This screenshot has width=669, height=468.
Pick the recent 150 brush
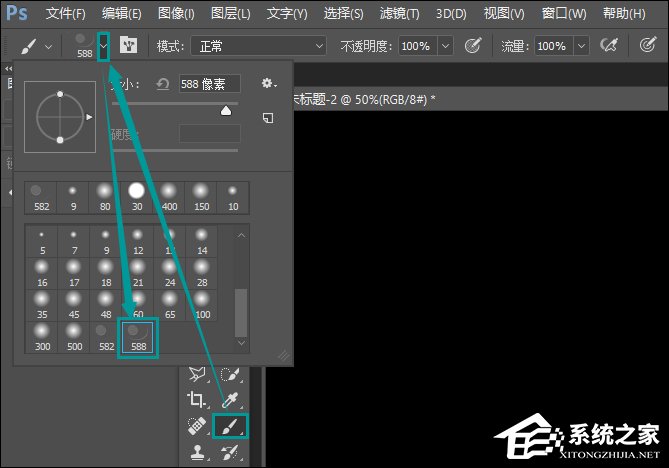pyautogui.click(x=201, y=198)
